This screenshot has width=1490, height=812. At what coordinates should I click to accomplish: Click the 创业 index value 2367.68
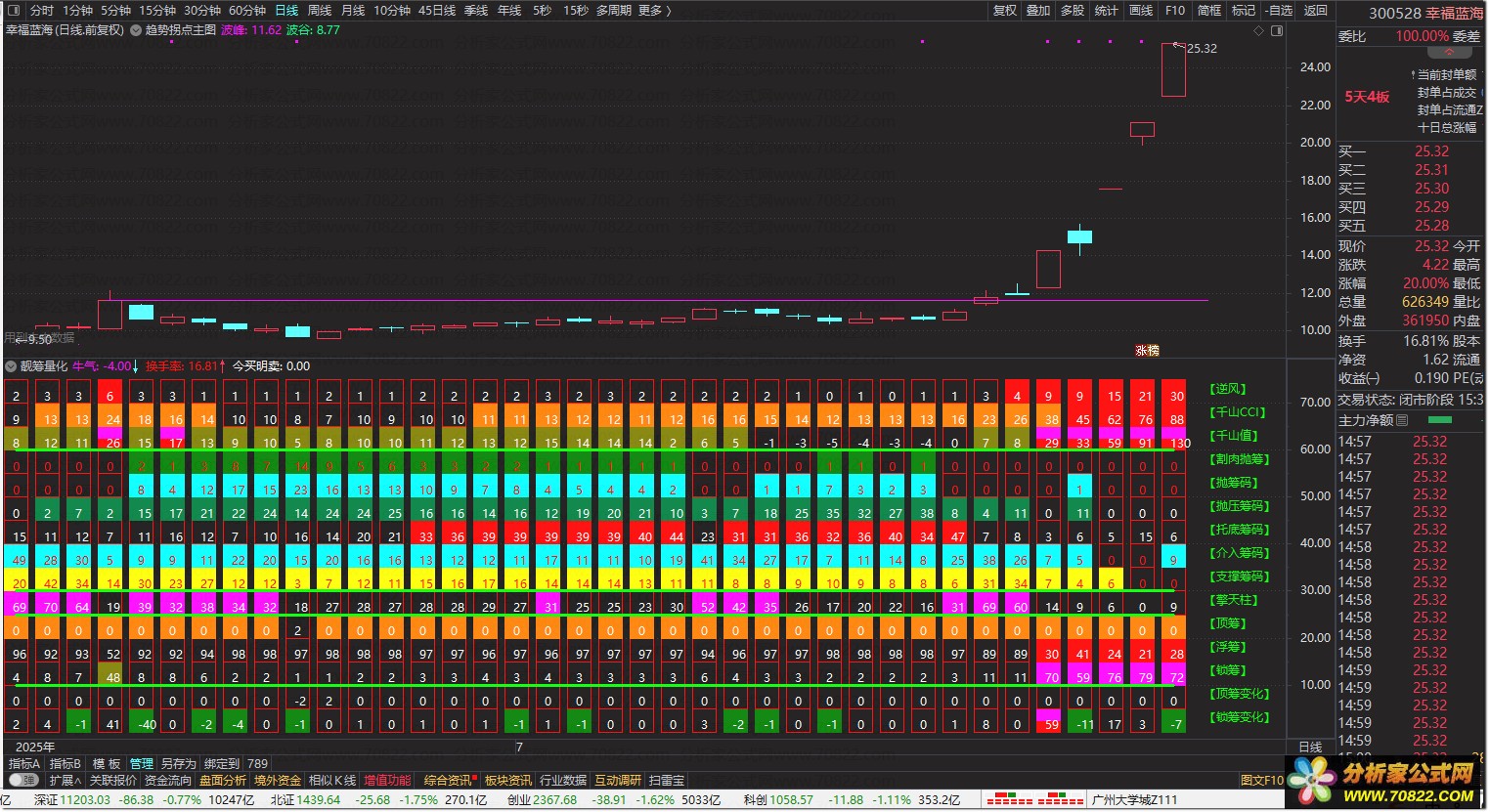coord(554,800)
